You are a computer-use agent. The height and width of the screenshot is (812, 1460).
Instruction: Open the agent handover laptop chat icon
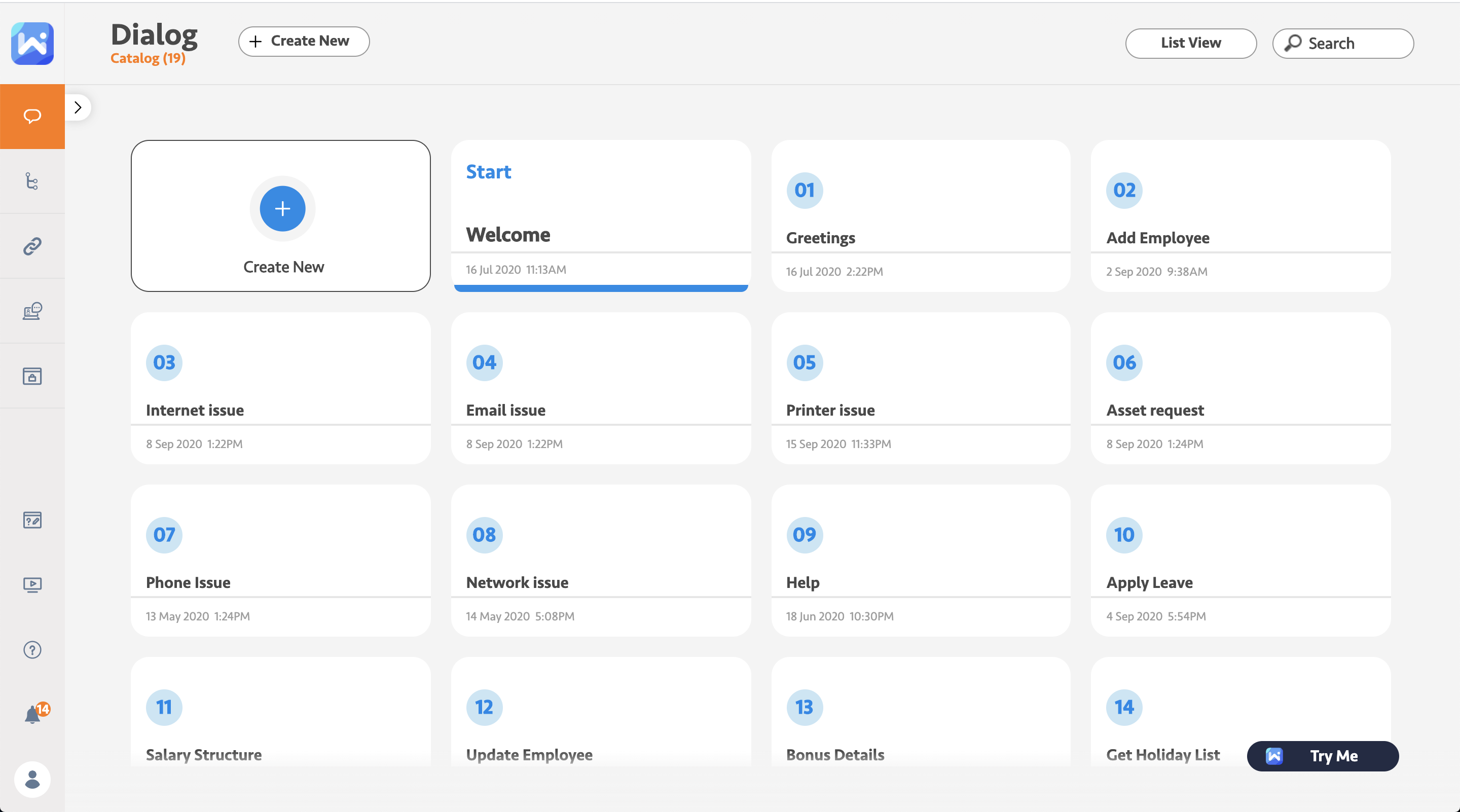click(32, 311)
